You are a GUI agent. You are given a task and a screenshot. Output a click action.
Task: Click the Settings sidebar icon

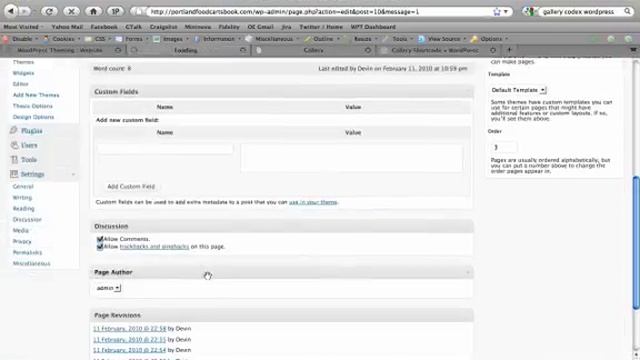click(14, 174)
